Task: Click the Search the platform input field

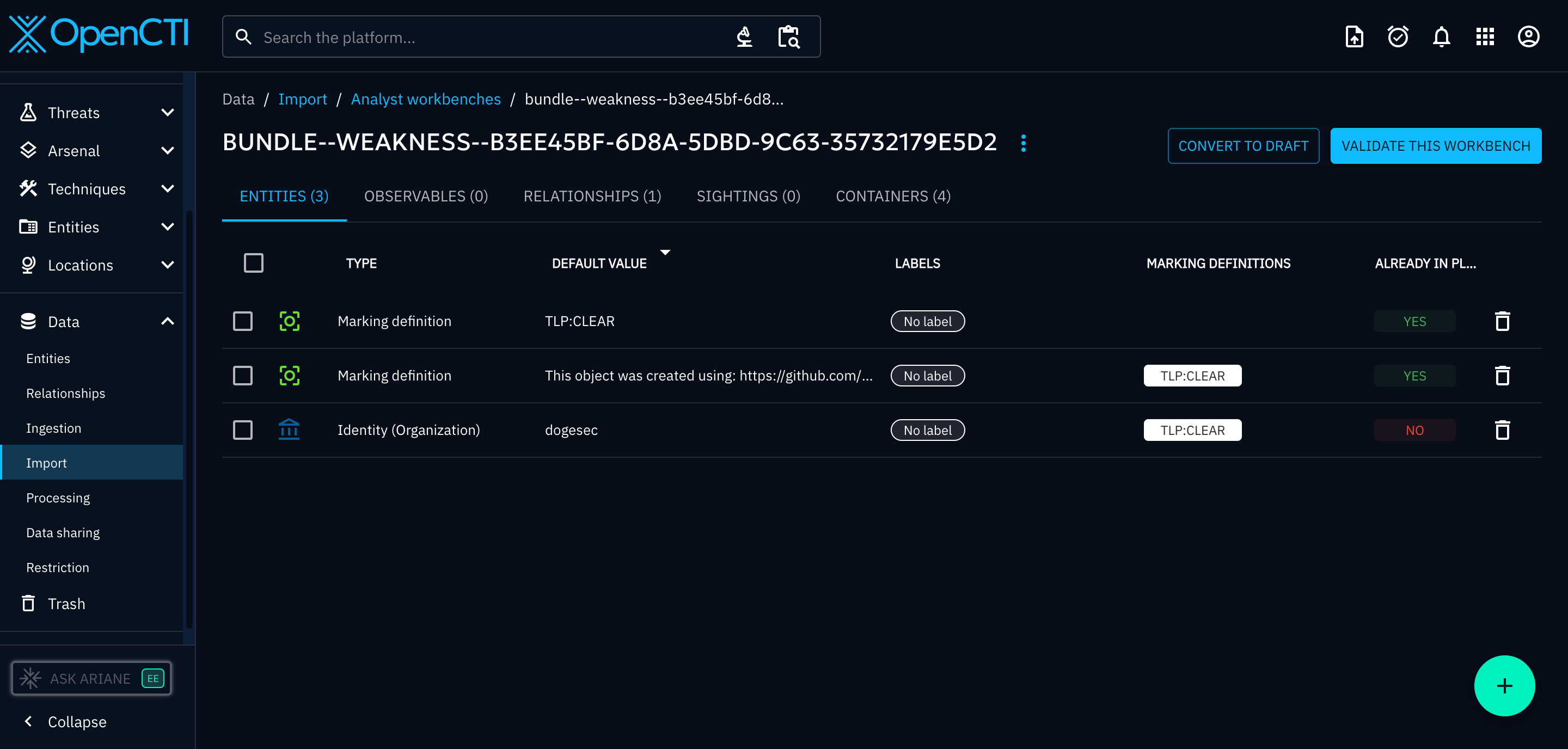Action: (x=487, y=36)
